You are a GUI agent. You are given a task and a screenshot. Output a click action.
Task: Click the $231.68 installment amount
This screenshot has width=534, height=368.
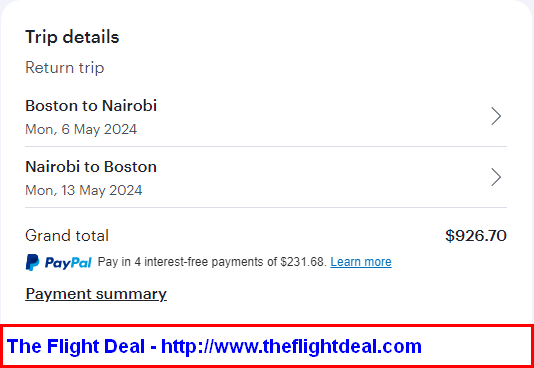coord(303,262)
